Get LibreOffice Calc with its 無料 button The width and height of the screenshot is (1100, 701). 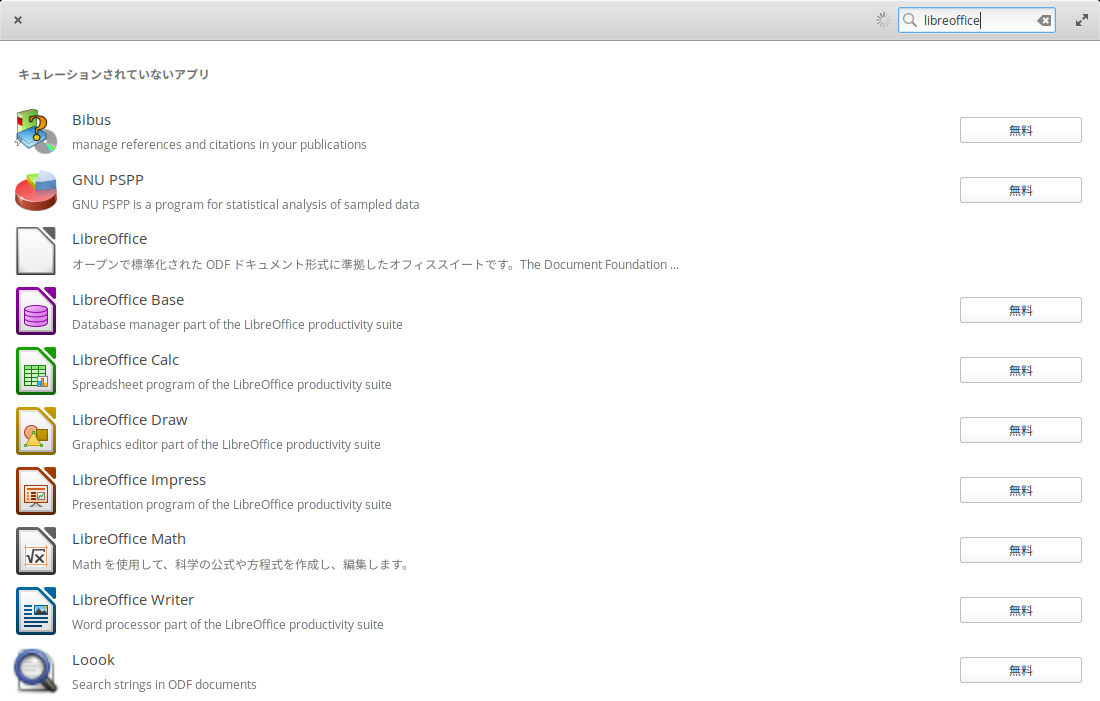click(x=1021, y=370)
